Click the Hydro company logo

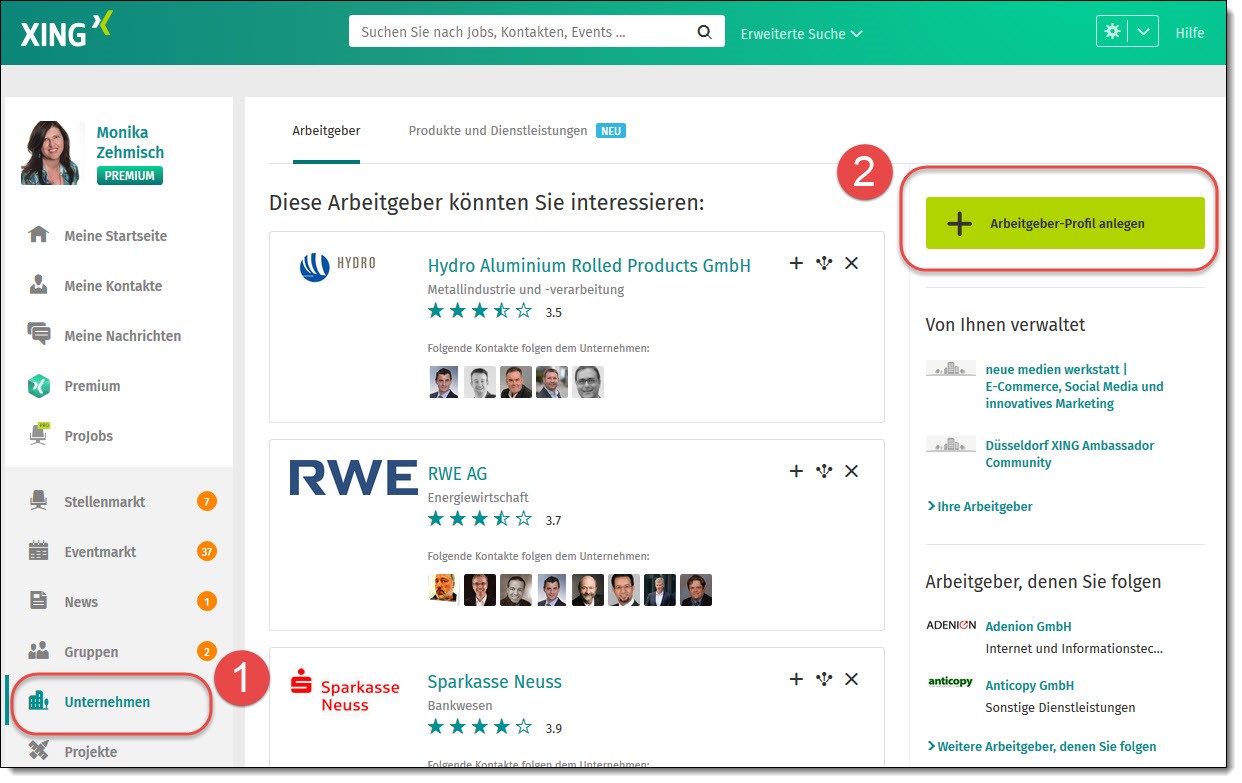pyautogui.click(x=338, y=267)
